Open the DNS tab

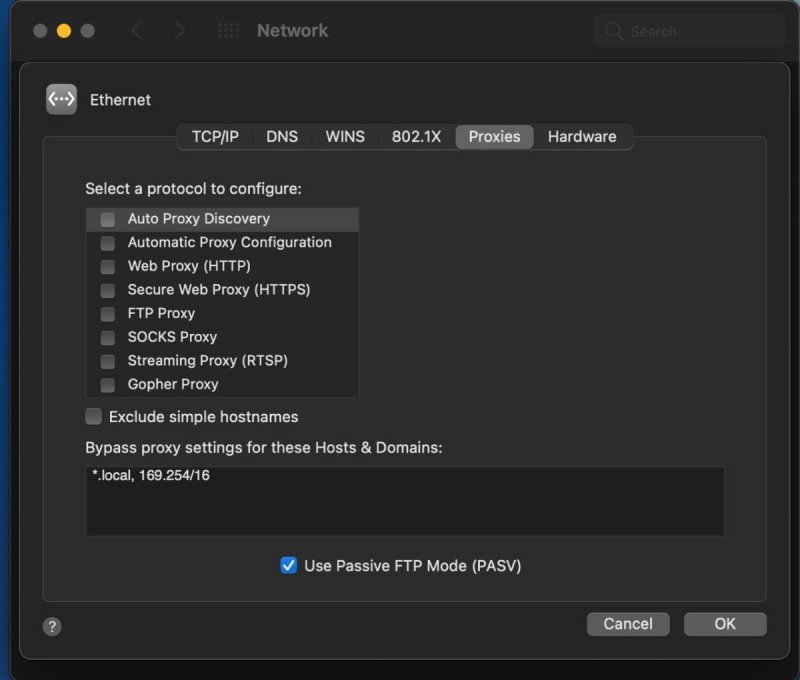[282, 137]
